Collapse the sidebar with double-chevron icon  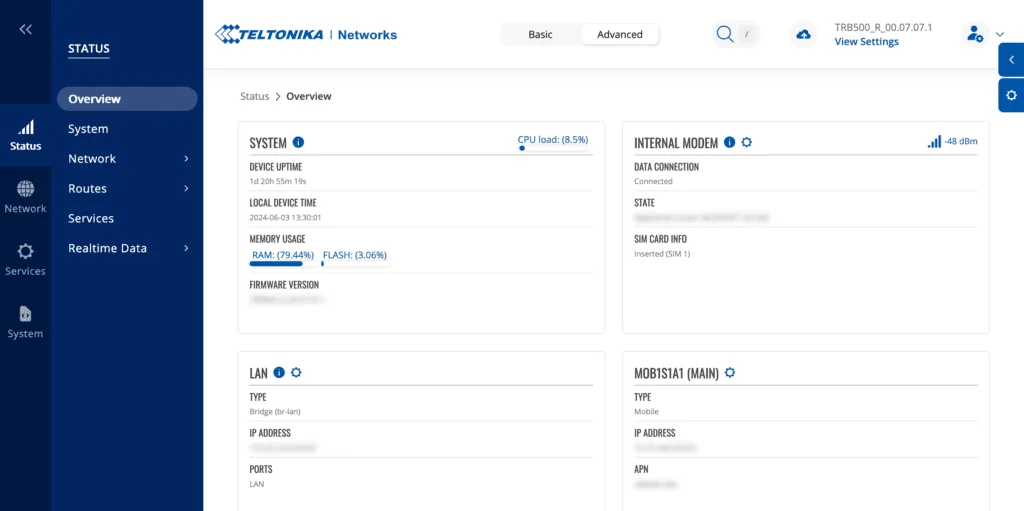coord(25,29)
